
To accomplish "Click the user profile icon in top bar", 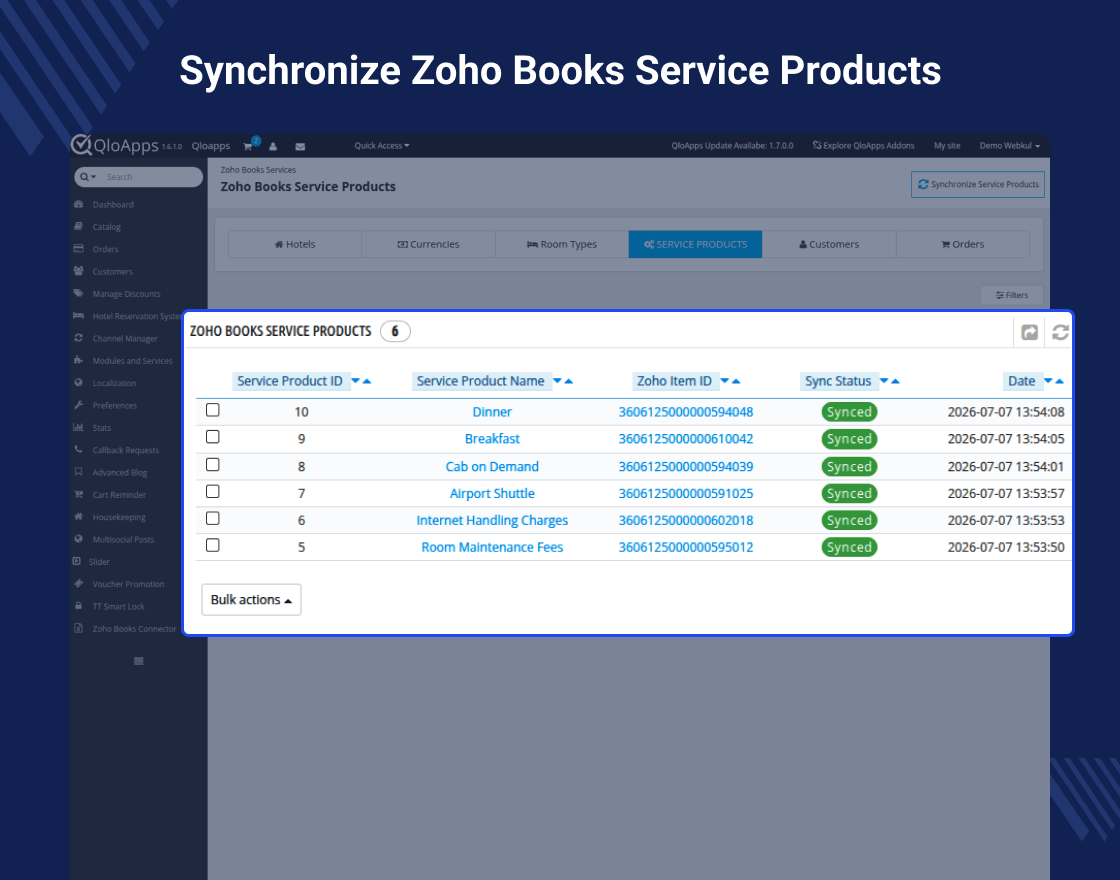I will pyautogui.click(x=273, y=146).
